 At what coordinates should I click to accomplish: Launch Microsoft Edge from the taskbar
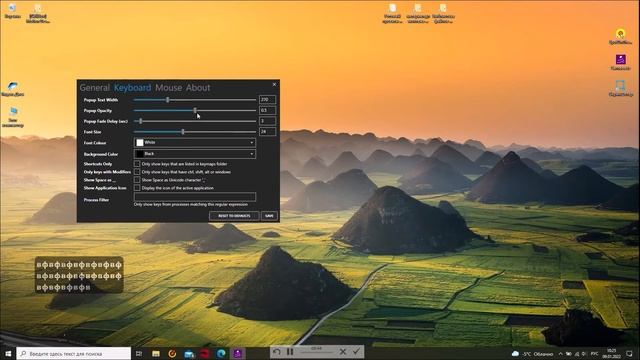(x=221, y=353)
